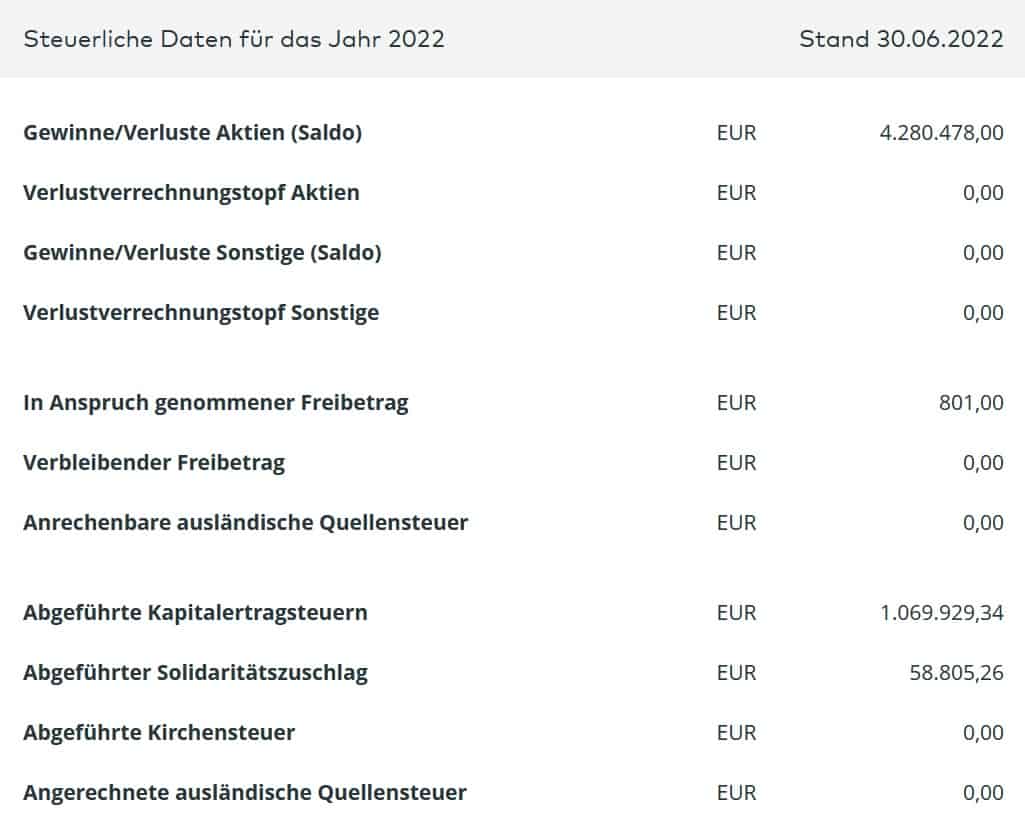The height and width of the screenshot is (822, 1025).
Task: Select the "Verlustverrechnungstopf Aktien" row label
Action: [x=191, y=192]
